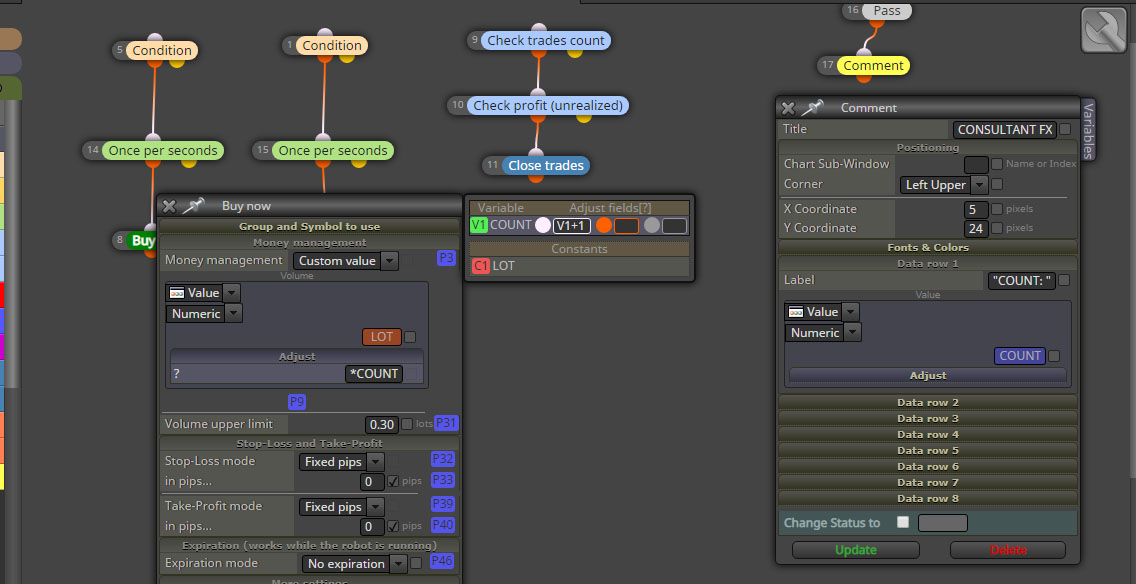
Task: Click the orange swatch beside V1+1
Action: point(604,225)
